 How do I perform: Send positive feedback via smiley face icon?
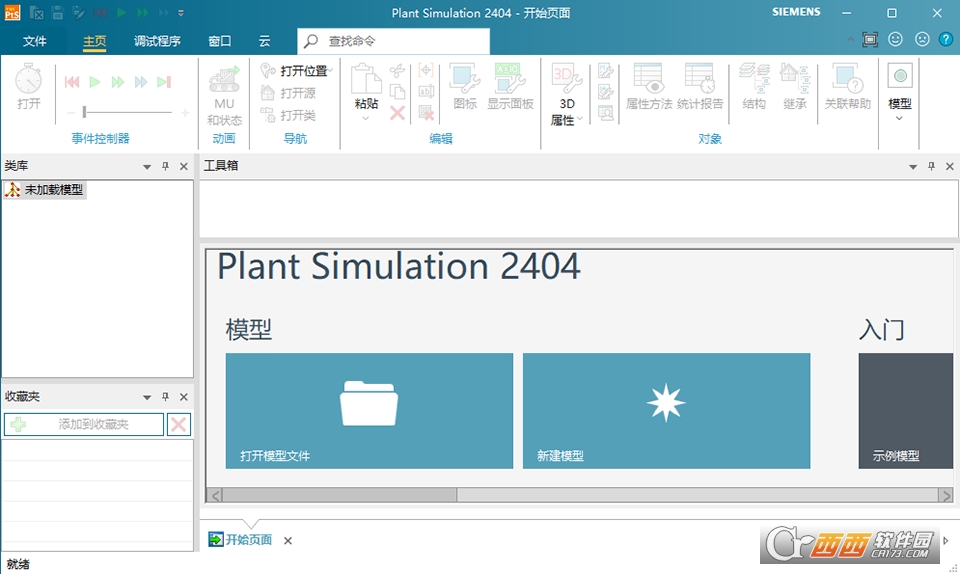click(x=896, y=40)
